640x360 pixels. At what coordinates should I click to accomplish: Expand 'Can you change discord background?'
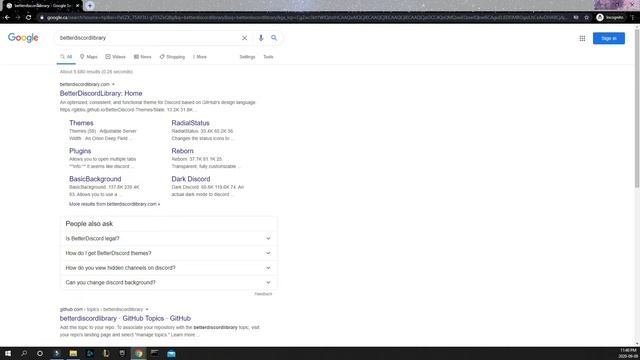168,282
